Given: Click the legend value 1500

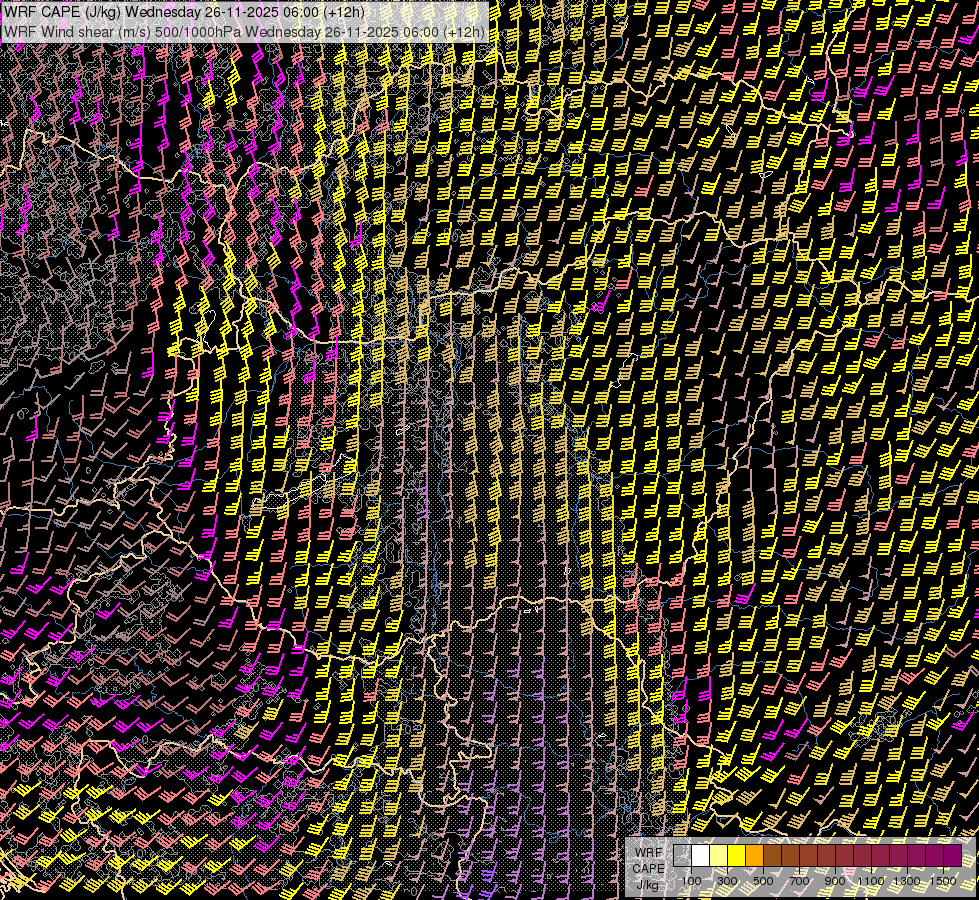Looking at the screenshot, I should click(943, 881).
